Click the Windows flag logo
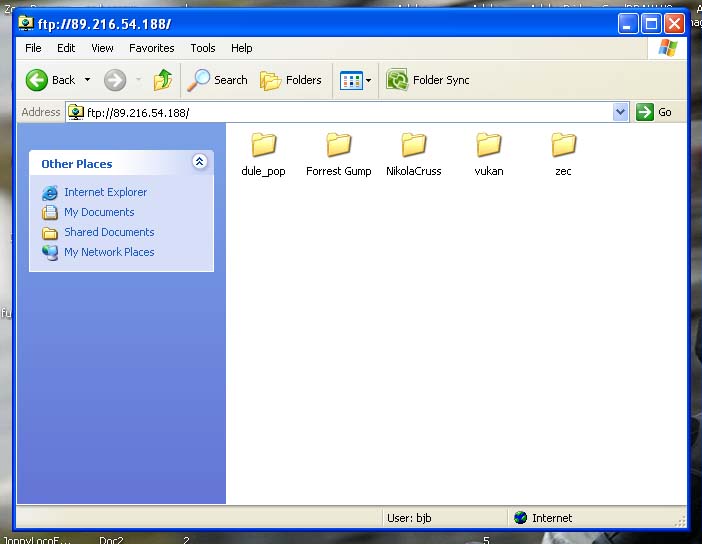702x544 pixels. 667,47
